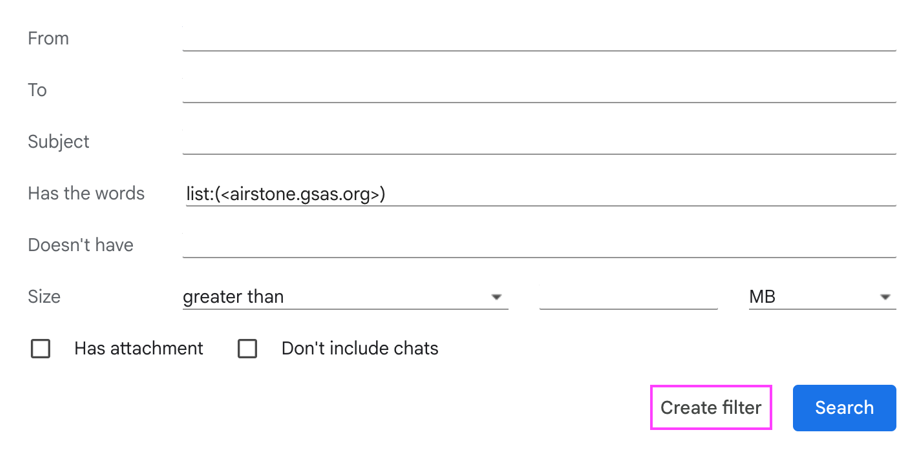Click the blue Search button
The width and height of the screenshot is (924, 454).
pyautogui.click(x=844, y=407)
